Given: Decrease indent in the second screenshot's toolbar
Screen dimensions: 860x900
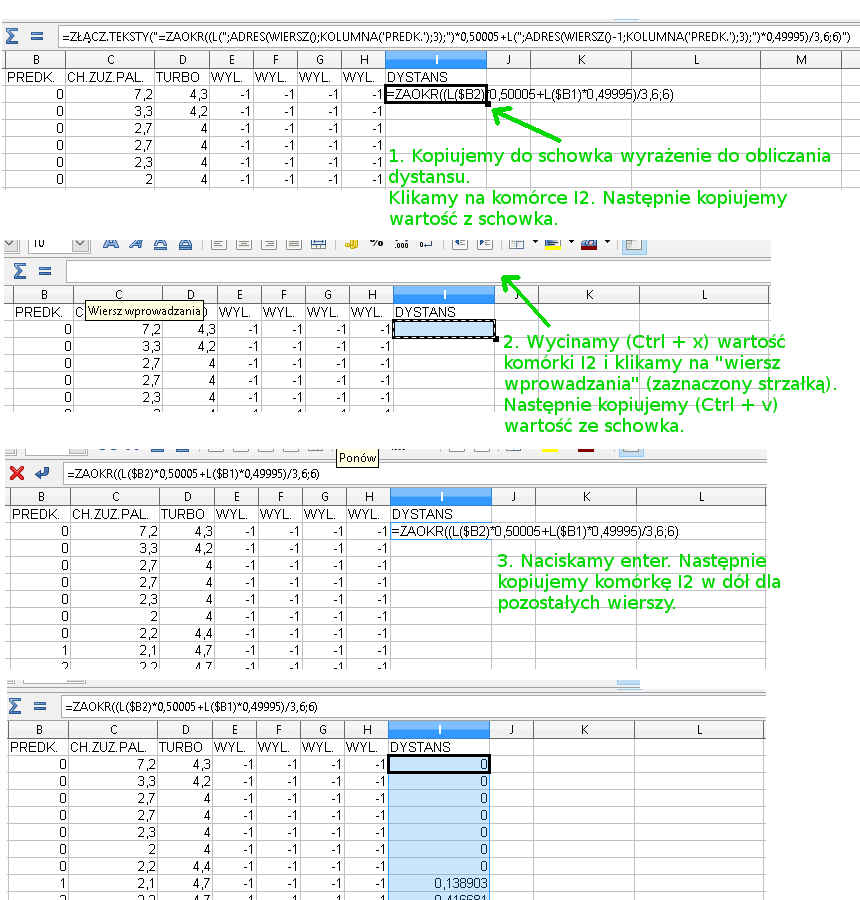Looking at the screenshot, I should click(459, 244).
